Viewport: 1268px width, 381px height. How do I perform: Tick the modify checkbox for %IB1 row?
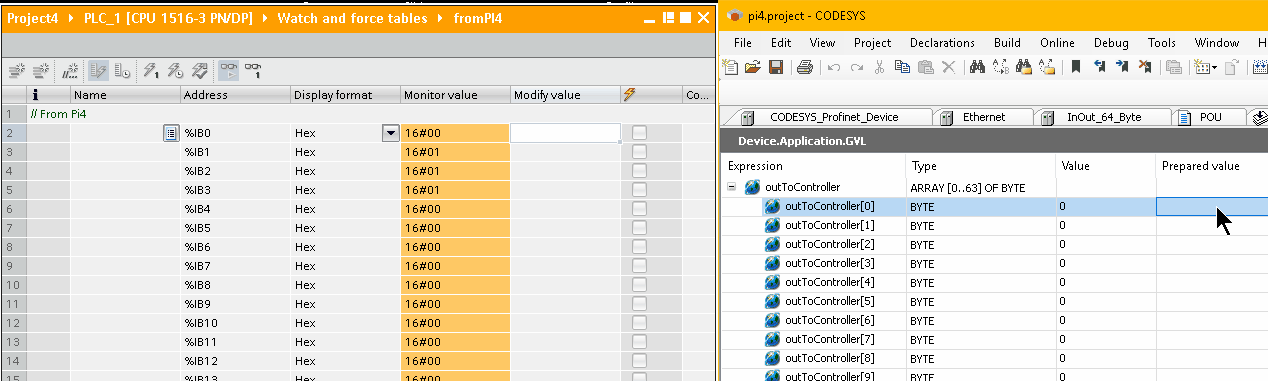click(x=640, y=152)
